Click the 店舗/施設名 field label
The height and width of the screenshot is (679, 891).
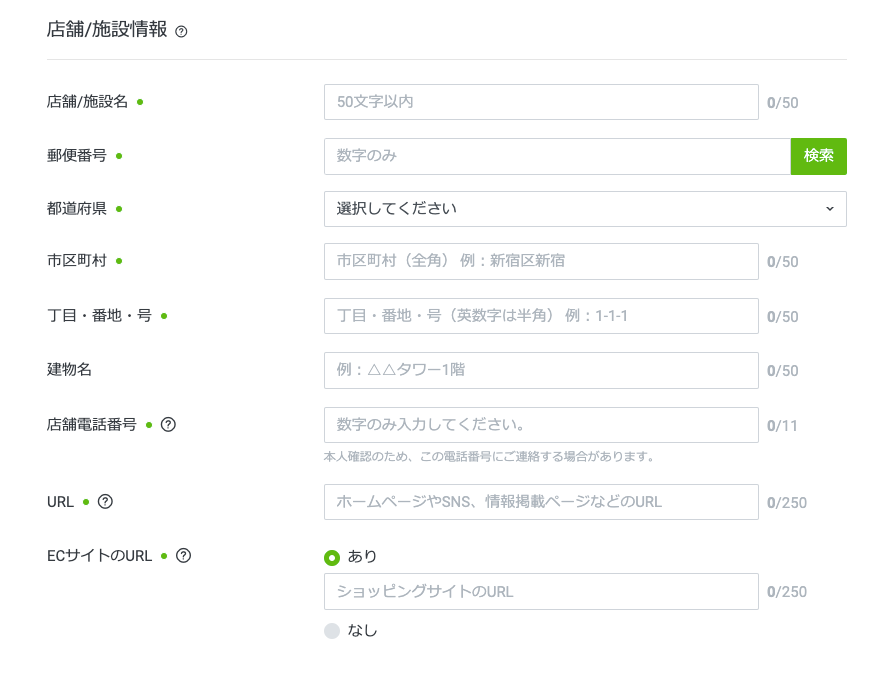click(x=88, y=102)
